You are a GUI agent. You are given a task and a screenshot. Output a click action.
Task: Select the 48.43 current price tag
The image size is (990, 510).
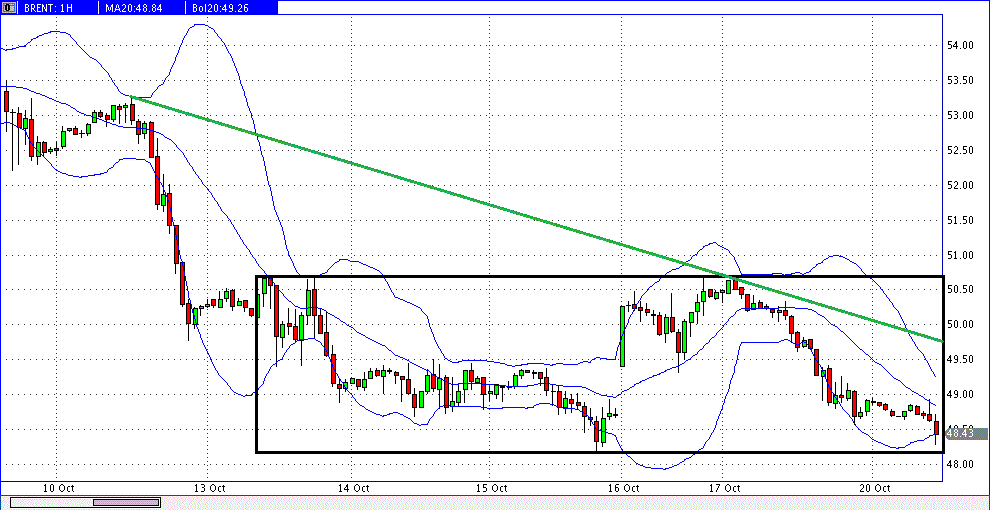click(967, 433)
